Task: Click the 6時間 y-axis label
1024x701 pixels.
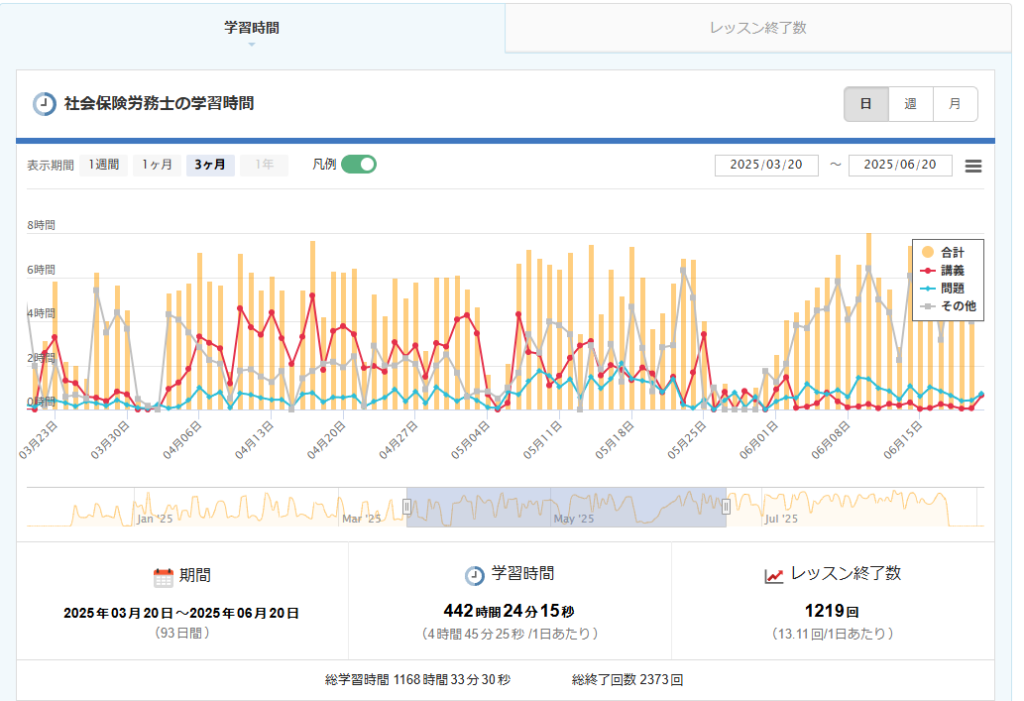Action: 41,269
